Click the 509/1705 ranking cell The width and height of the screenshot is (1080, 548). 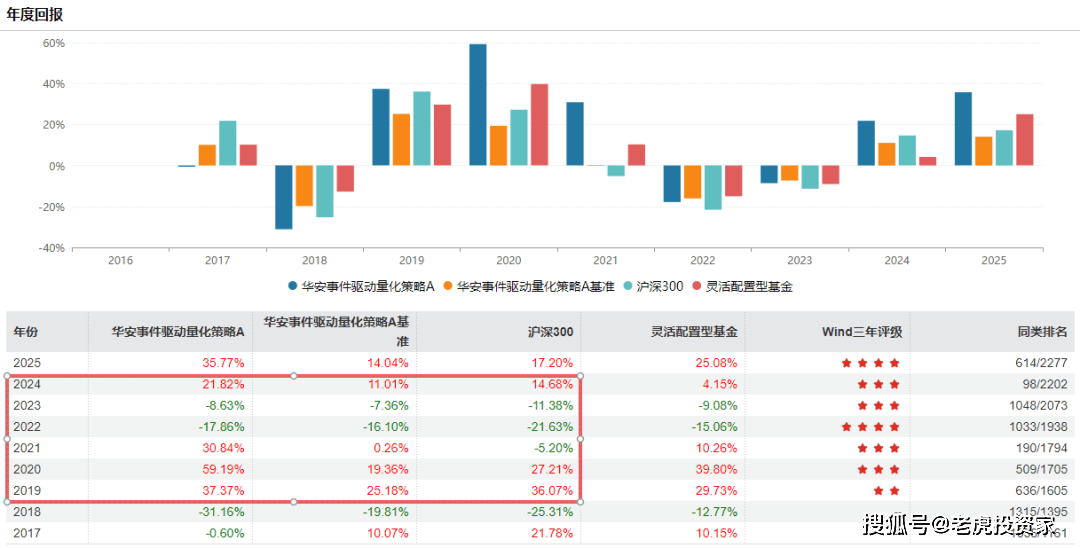point(1040,470)
